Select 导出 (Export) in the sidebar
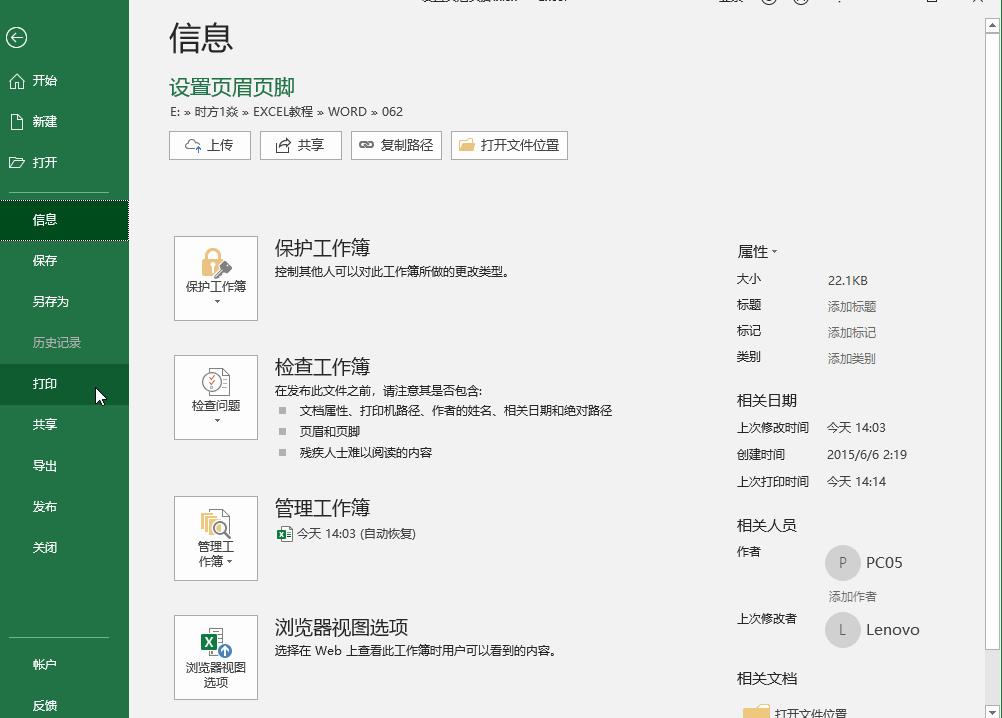 pos(44,465)
